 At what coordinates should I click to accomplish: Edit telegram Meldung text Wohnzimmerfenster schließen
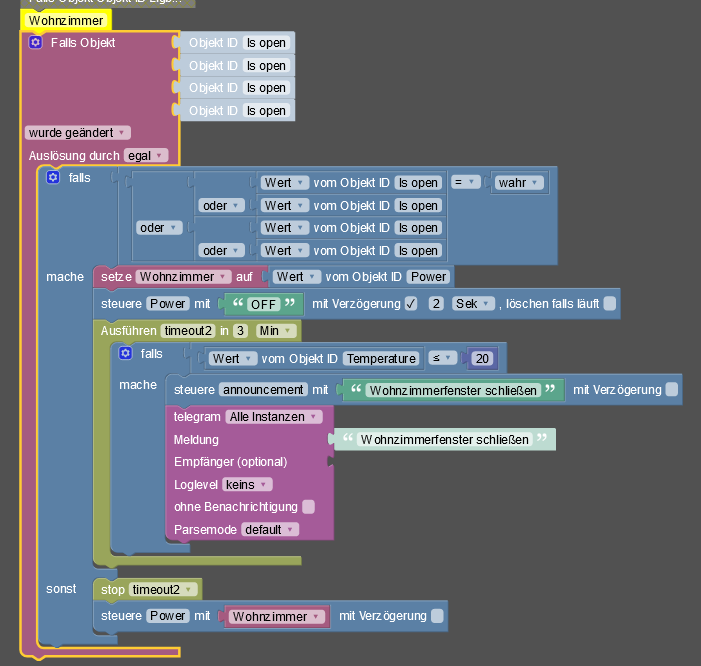[444, 440]
